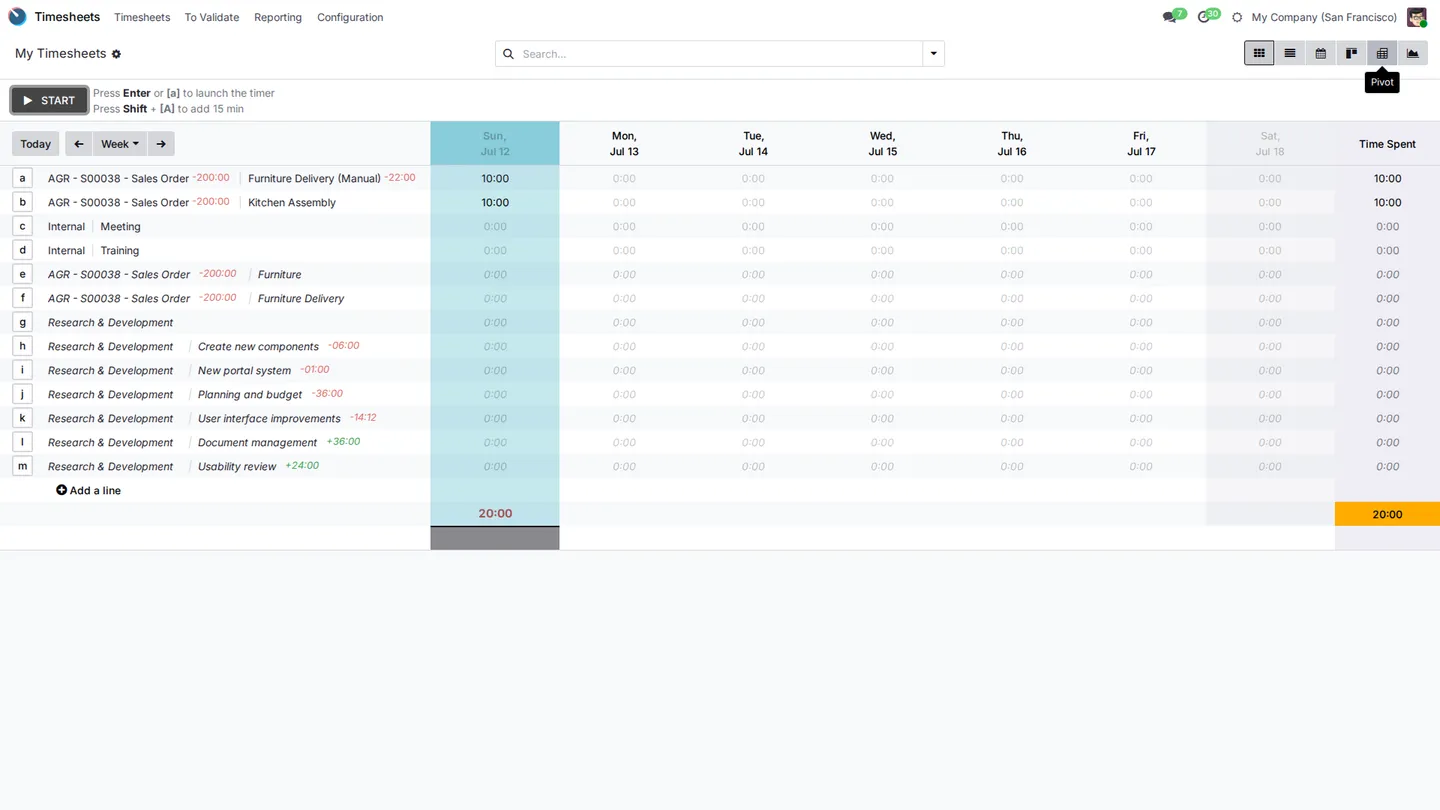
Task: Click the 'Time Spent' column header
Action: point(1387,144)
